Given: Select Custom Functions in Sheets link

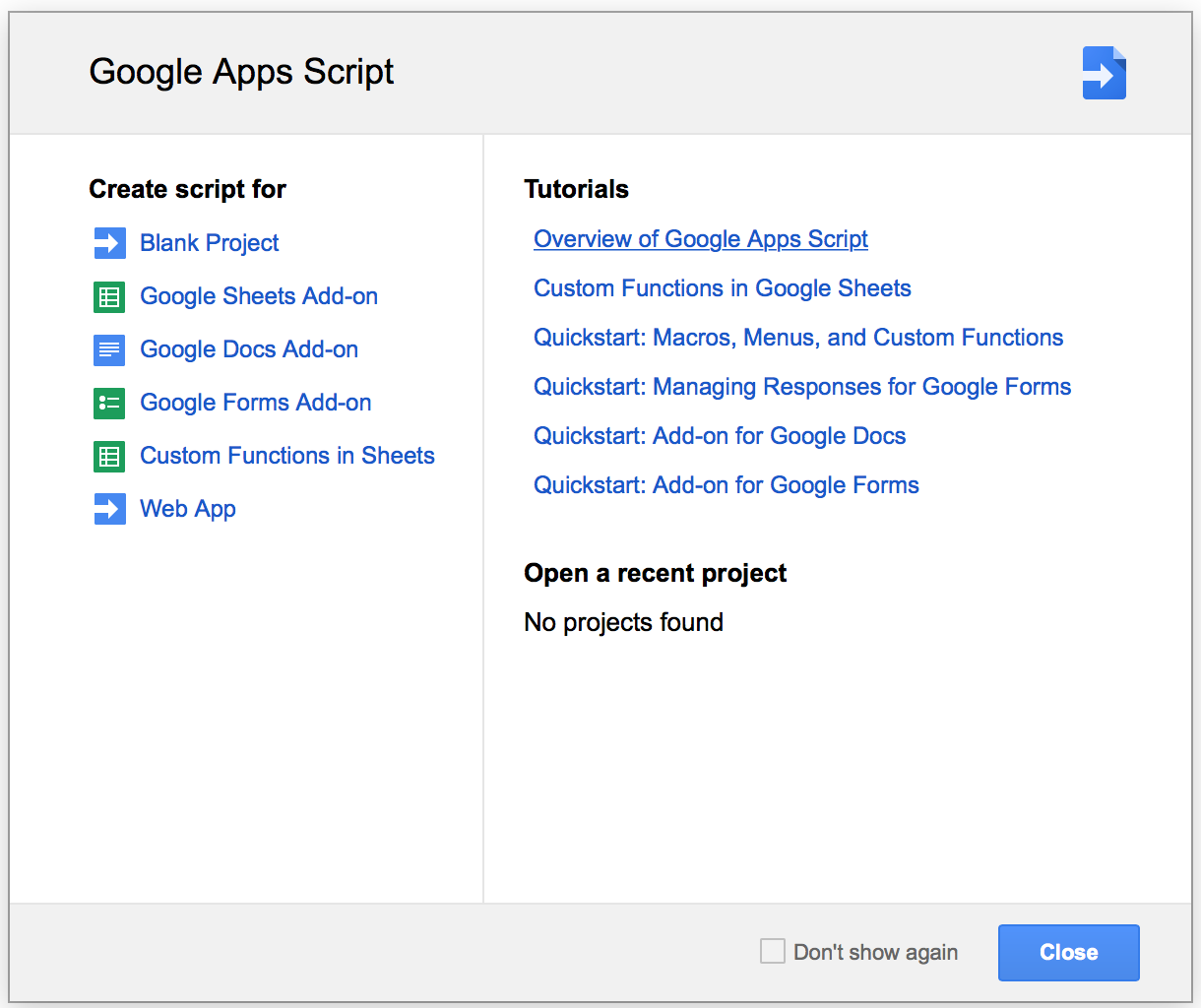Looking at the screenshot, I should (287, 456).
